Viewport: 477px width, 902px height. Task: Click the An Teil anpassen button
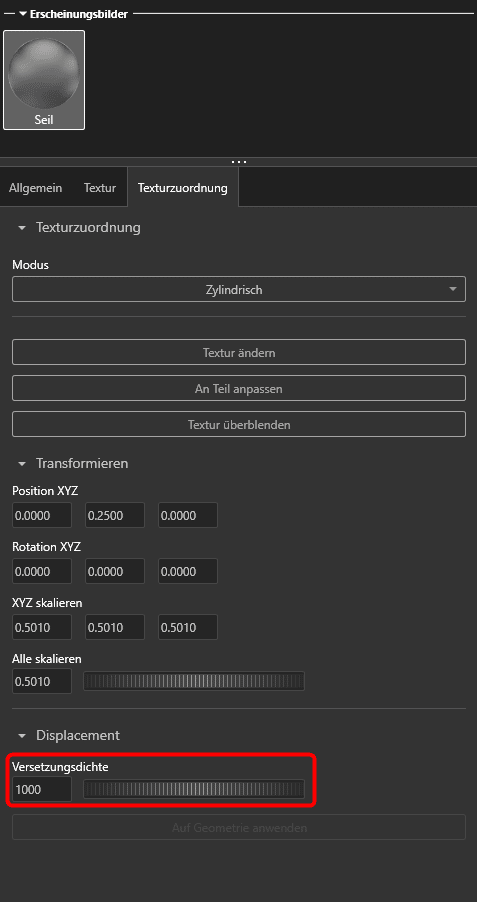239,388
